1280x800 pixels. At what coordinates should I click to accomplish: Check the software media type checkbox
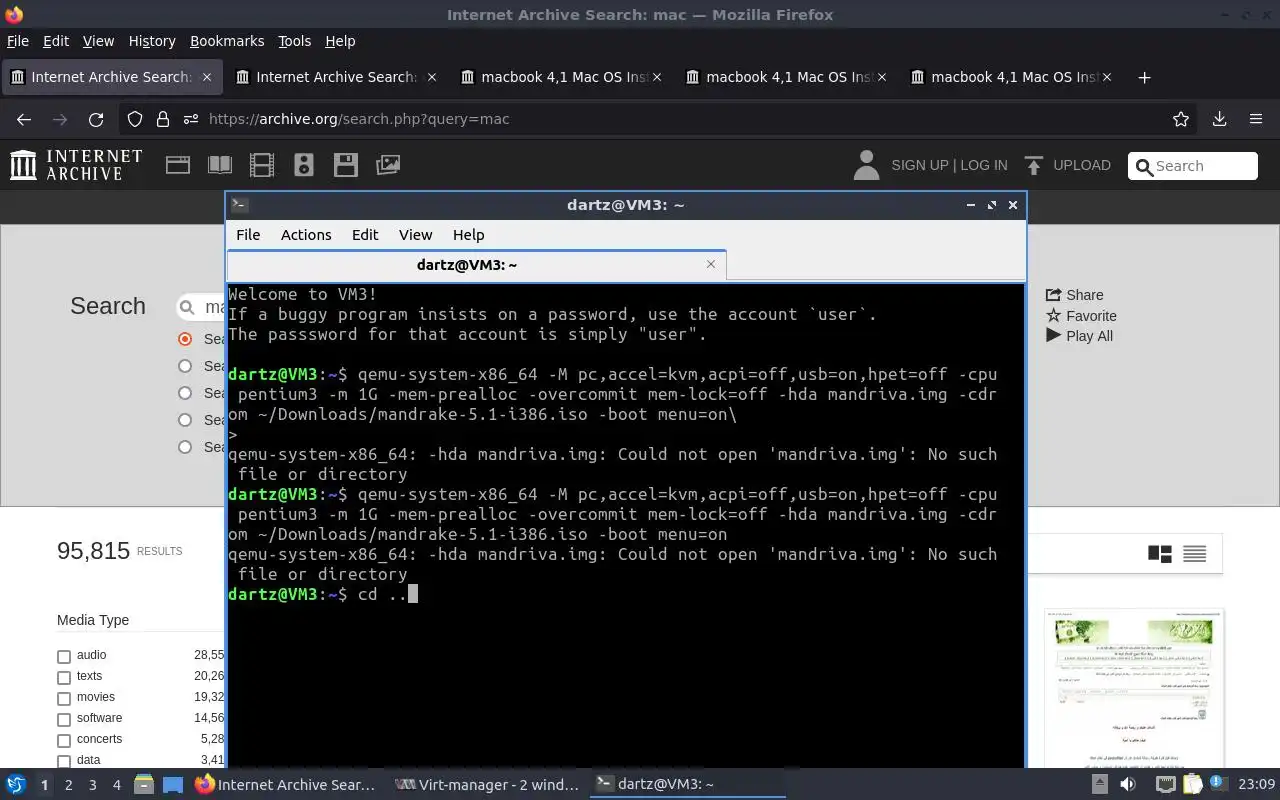click(64, 719)
